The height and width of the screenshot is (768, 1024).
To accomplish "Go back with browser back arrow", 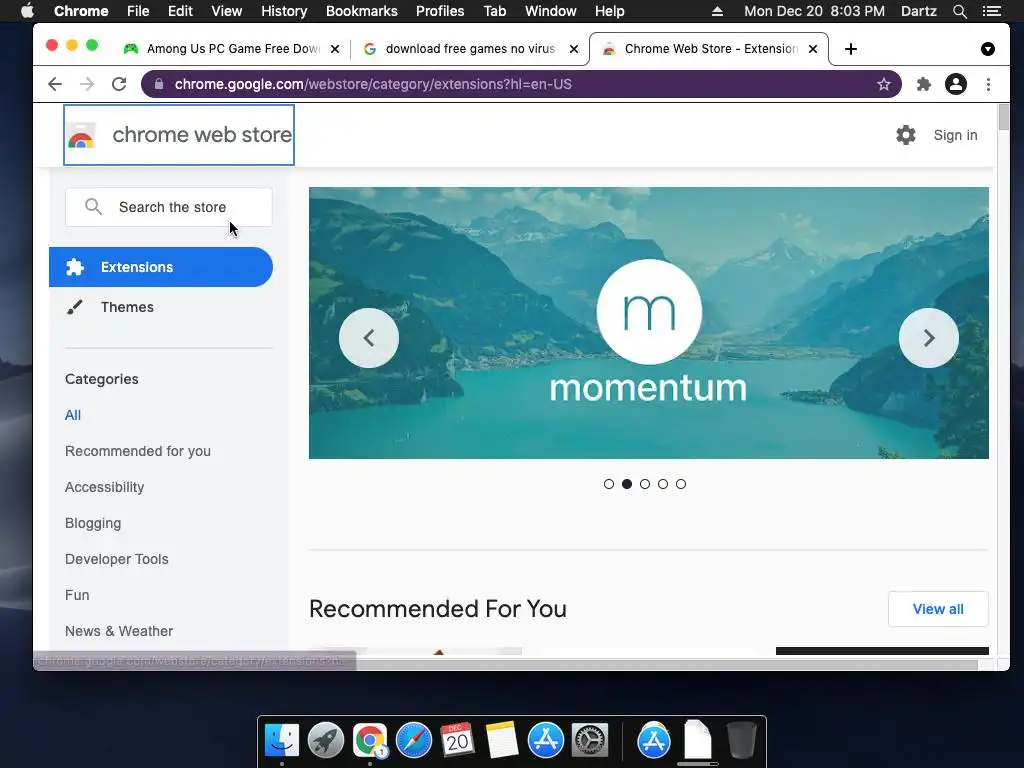I will click(x=55, y=84).
